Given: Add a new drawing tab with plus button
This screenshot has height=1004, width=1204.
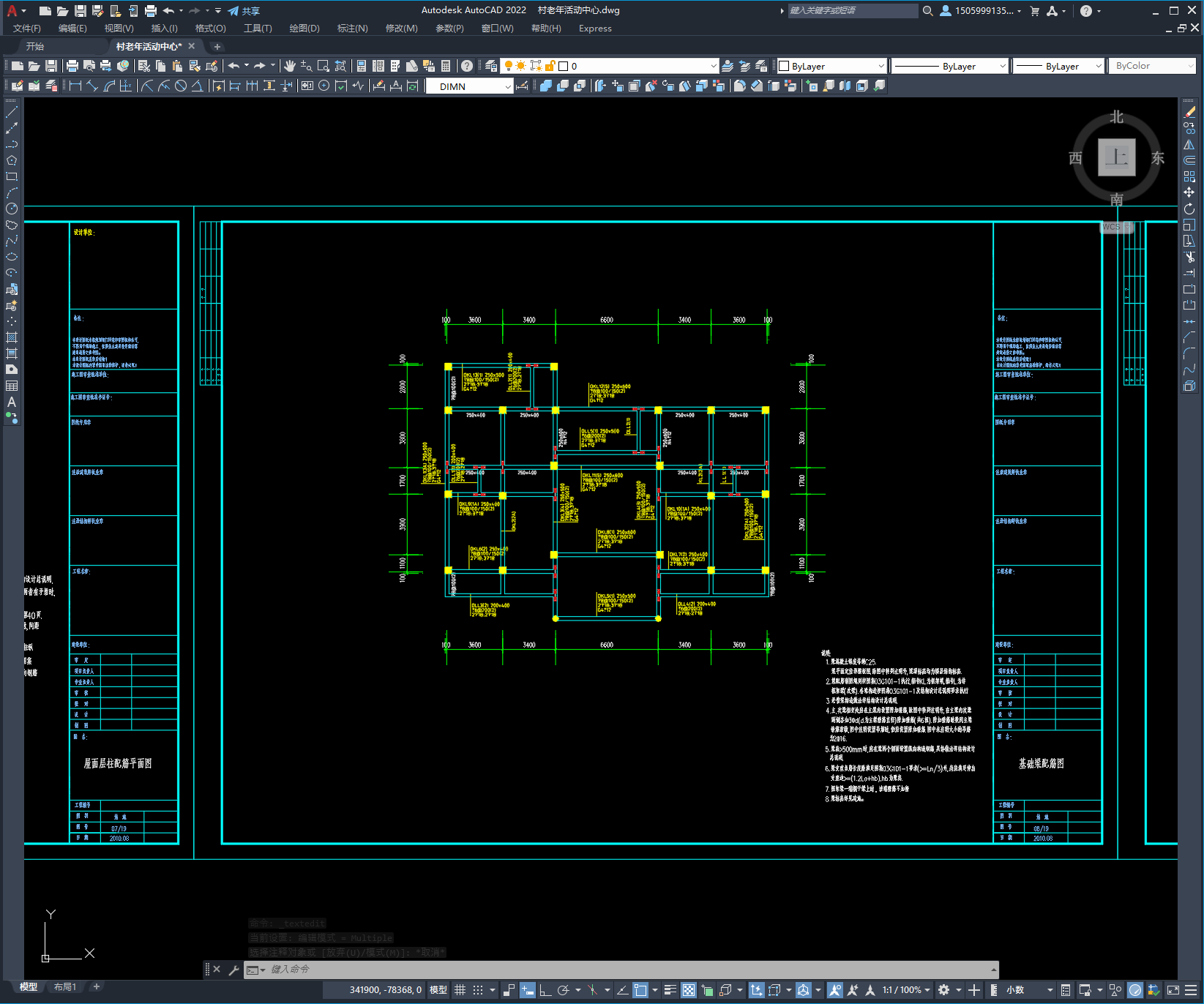Looking at the screenshot, I should tap(217, 46).
